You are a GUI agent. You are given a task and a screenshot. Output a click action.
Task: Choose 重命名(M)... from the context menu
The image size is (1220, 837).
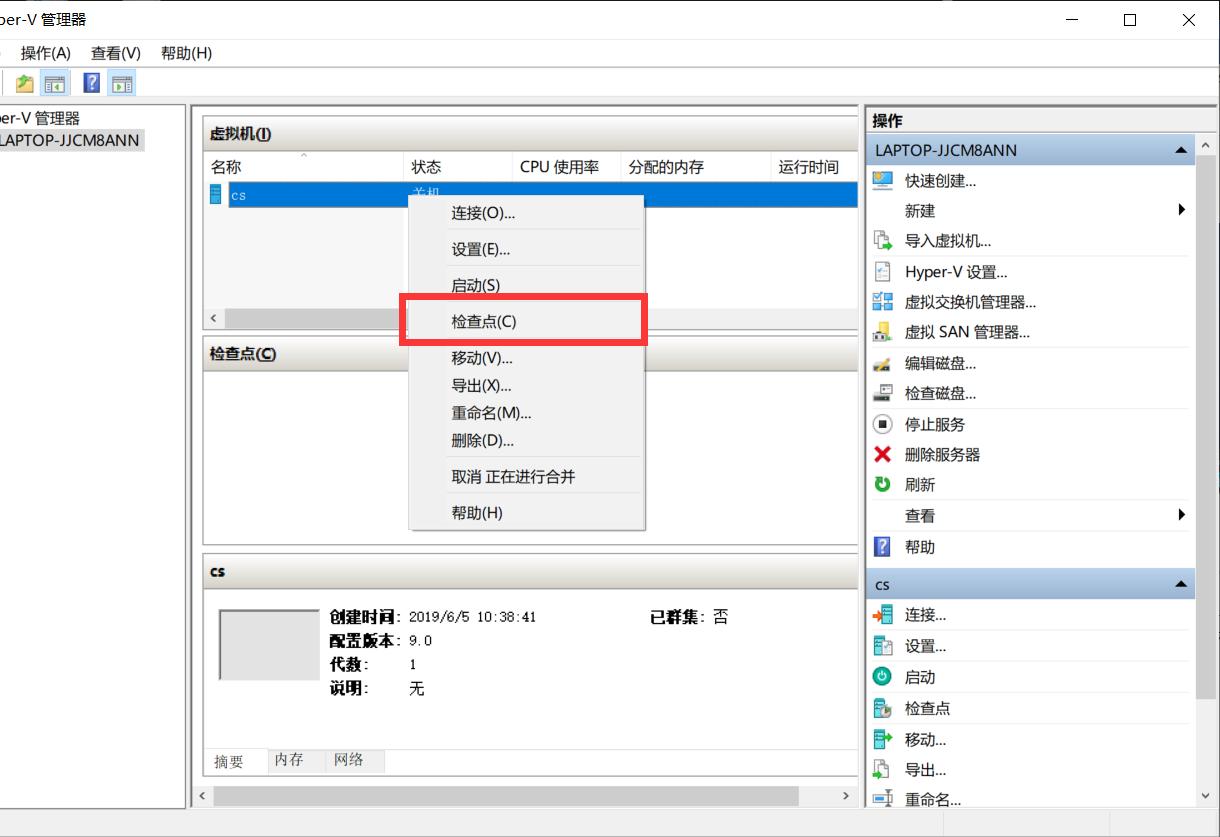(x=527, y=412)
